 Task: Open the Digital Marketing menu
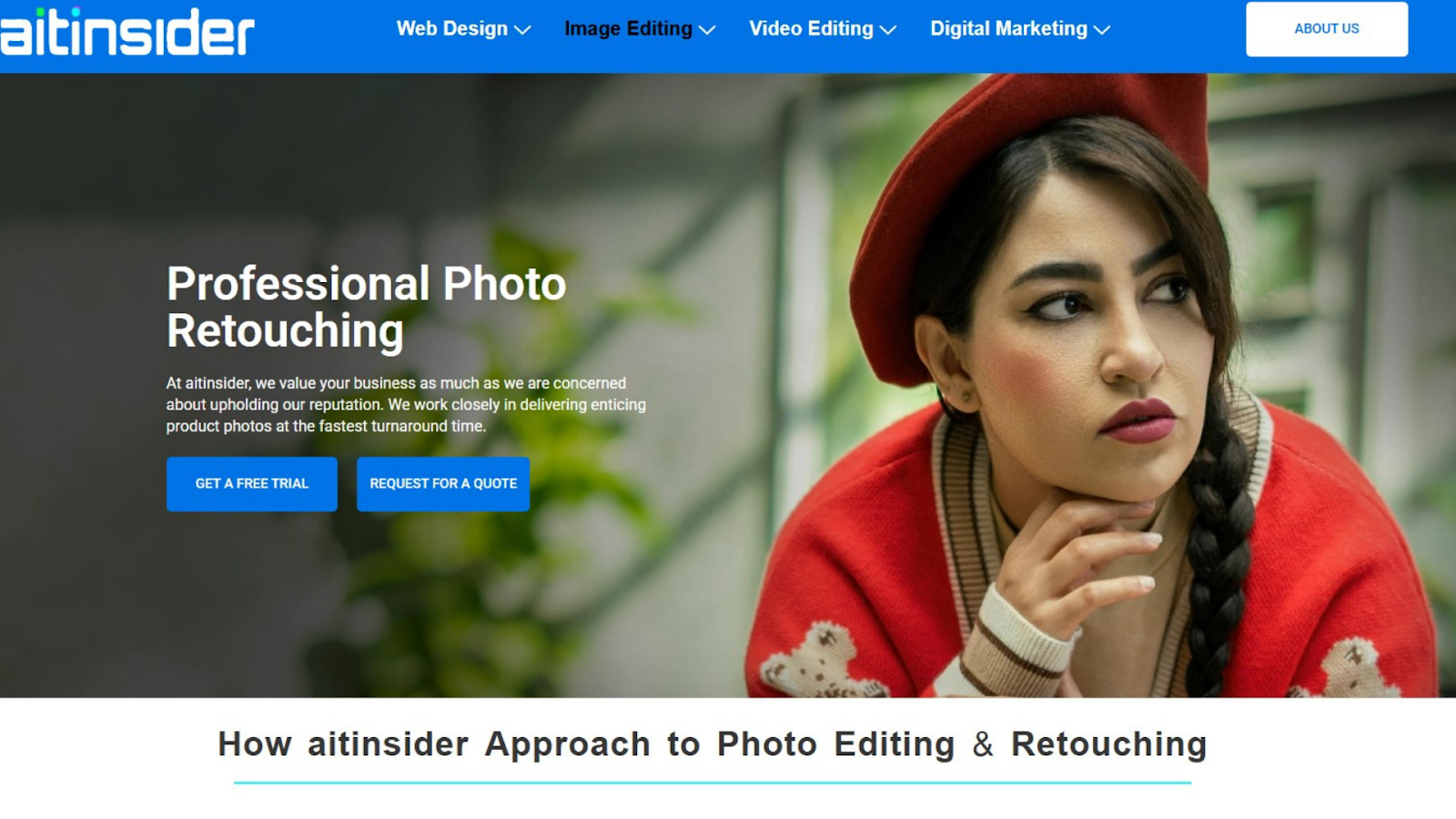point(1008,29)
